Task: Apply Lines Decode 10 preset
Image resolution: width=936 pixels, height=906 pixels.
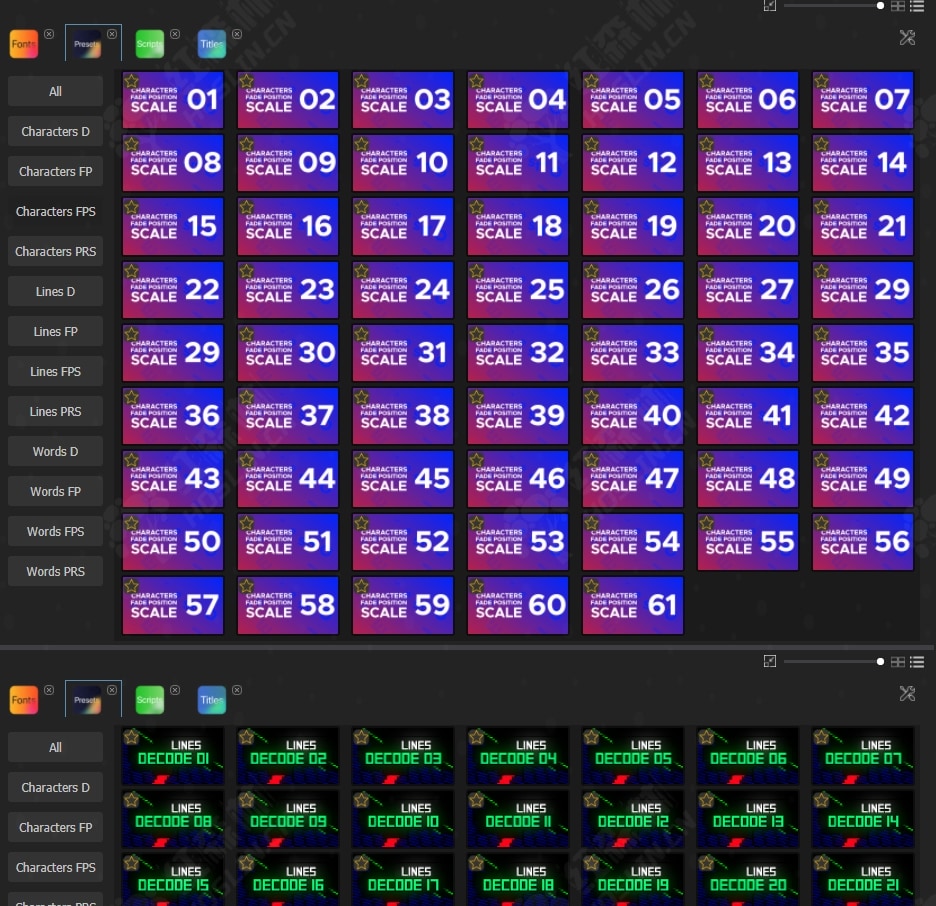Action: click(403, 819)
